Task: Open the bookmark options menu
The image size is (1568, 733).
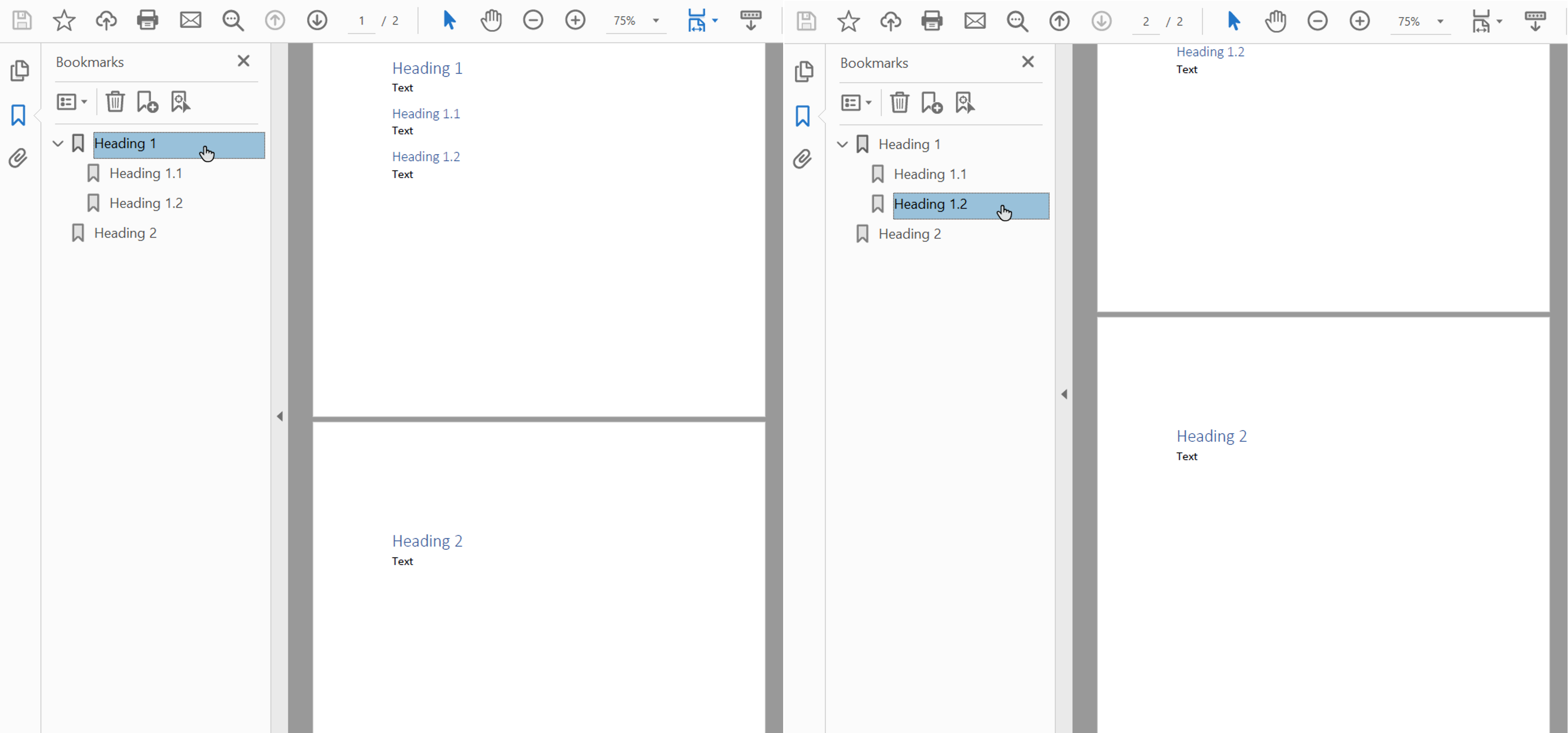Action: coord(72,102)
